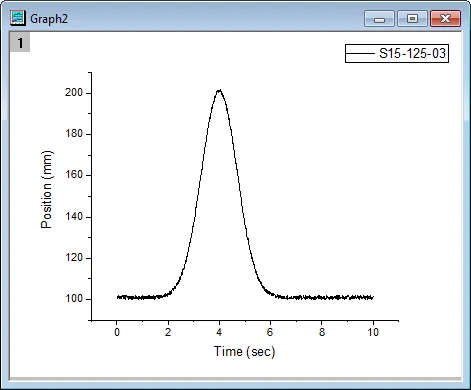The image size is (471, 390).
Task: Click the X-axis tick label 2
Action: click(168, 332)
